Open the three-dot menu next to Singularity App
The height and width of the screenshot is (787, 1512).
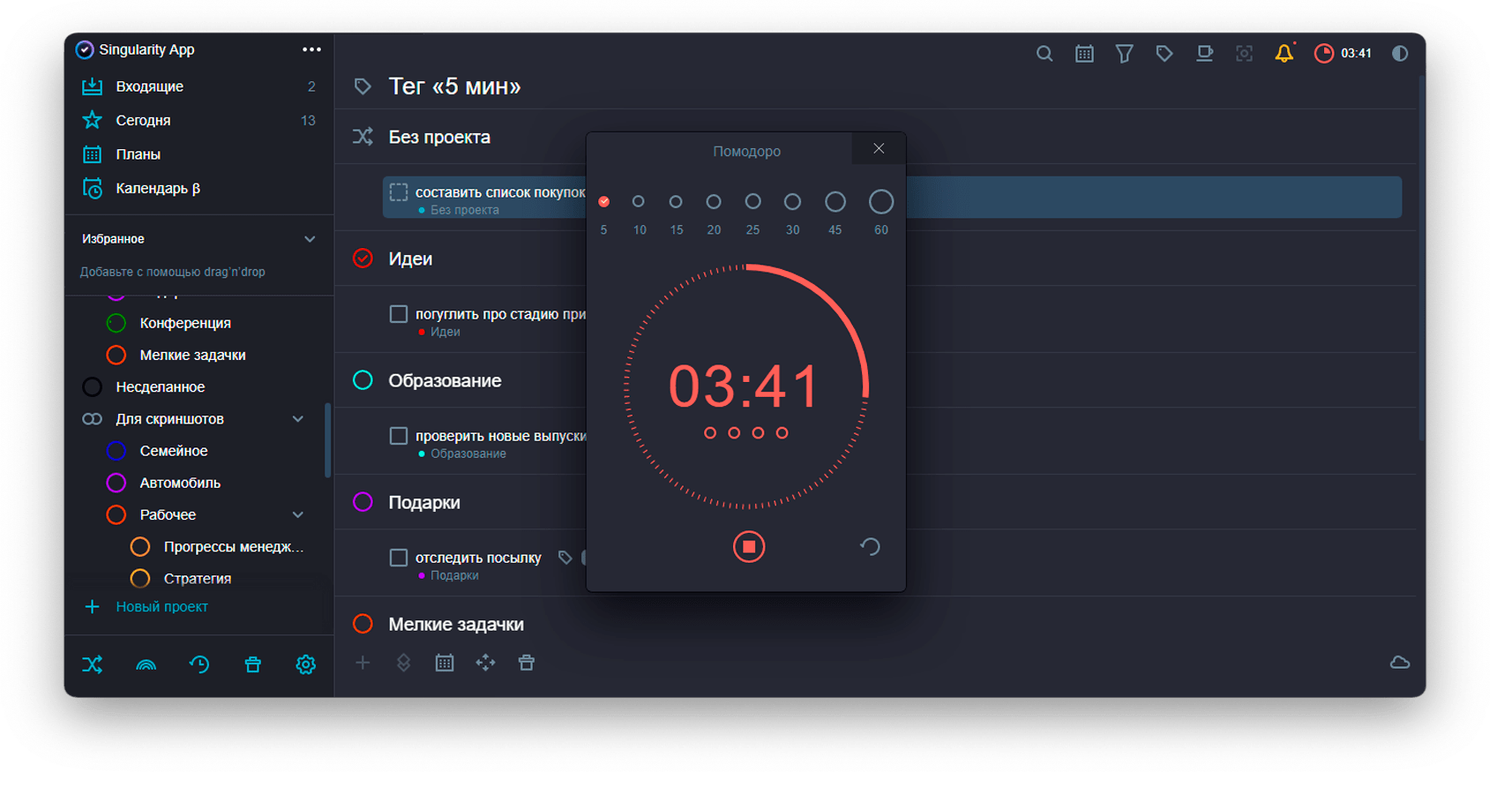[x=311, y=49]
